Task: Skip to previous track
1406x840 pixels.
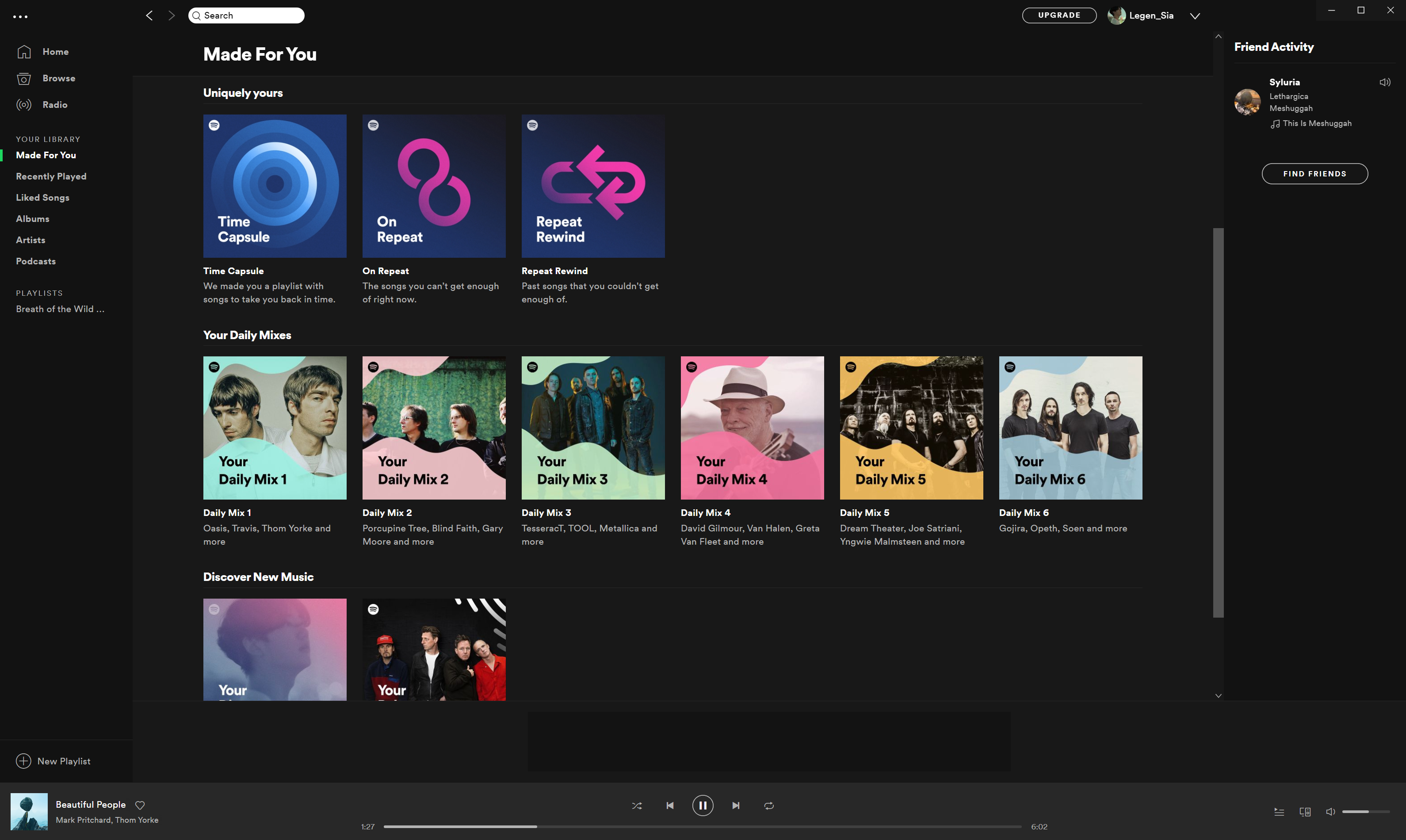Action: pyautogui.click(x=669, y=806)
